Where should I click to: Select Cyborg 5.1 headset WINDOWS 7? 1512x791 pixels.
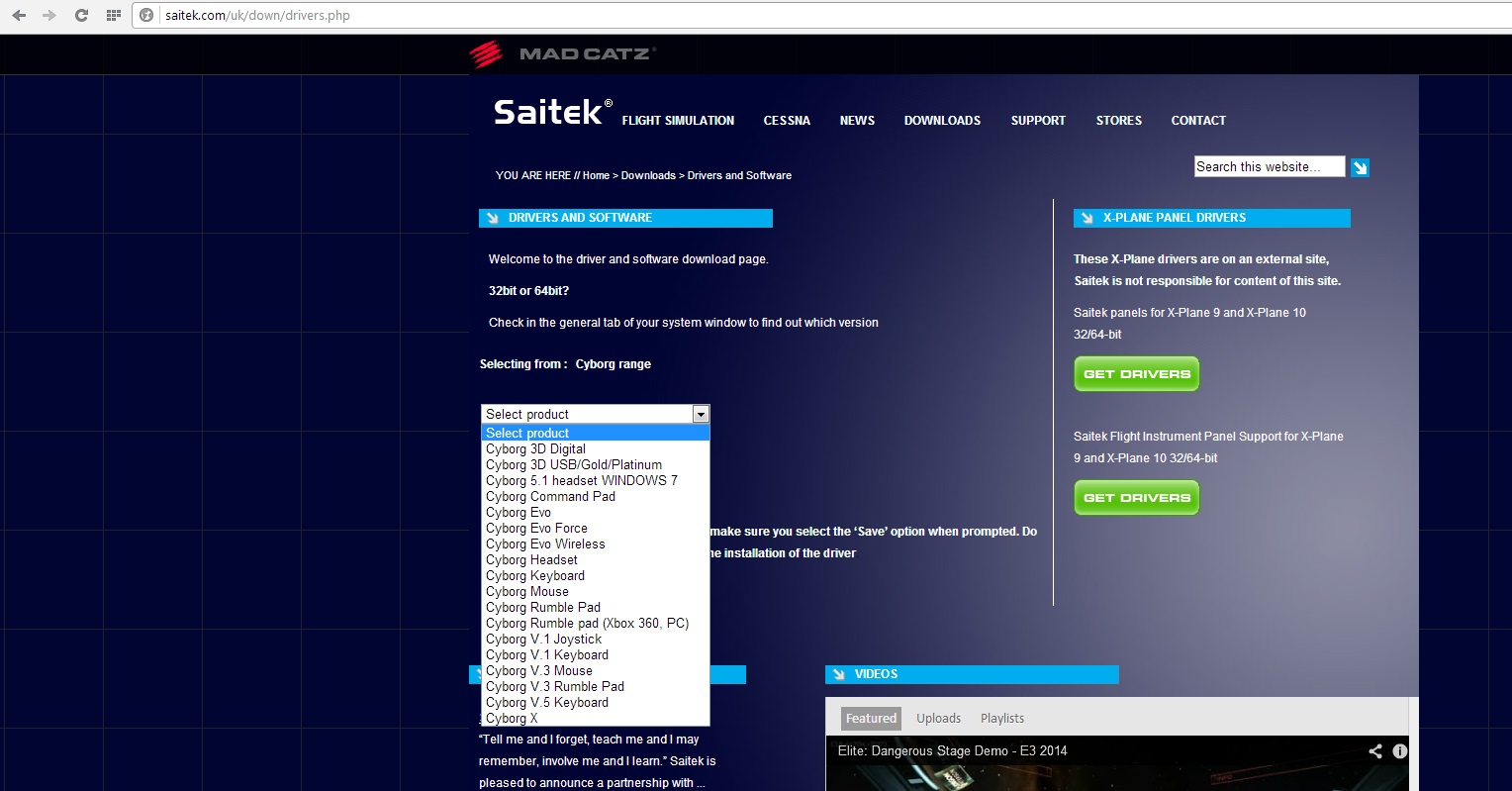click(x=596, y=480)
